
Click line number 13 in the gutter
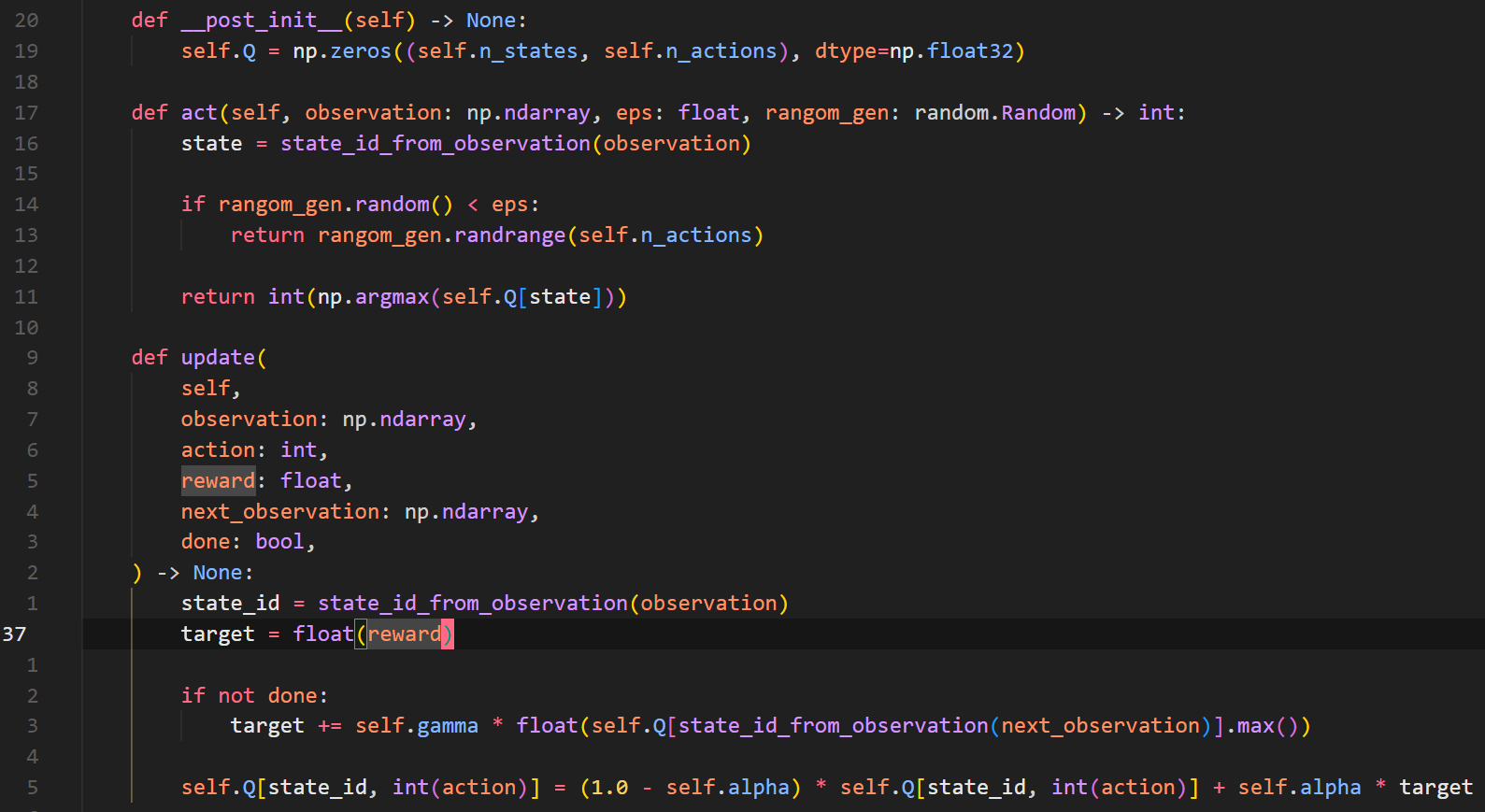pyautogui.click(x=26, y=235)
